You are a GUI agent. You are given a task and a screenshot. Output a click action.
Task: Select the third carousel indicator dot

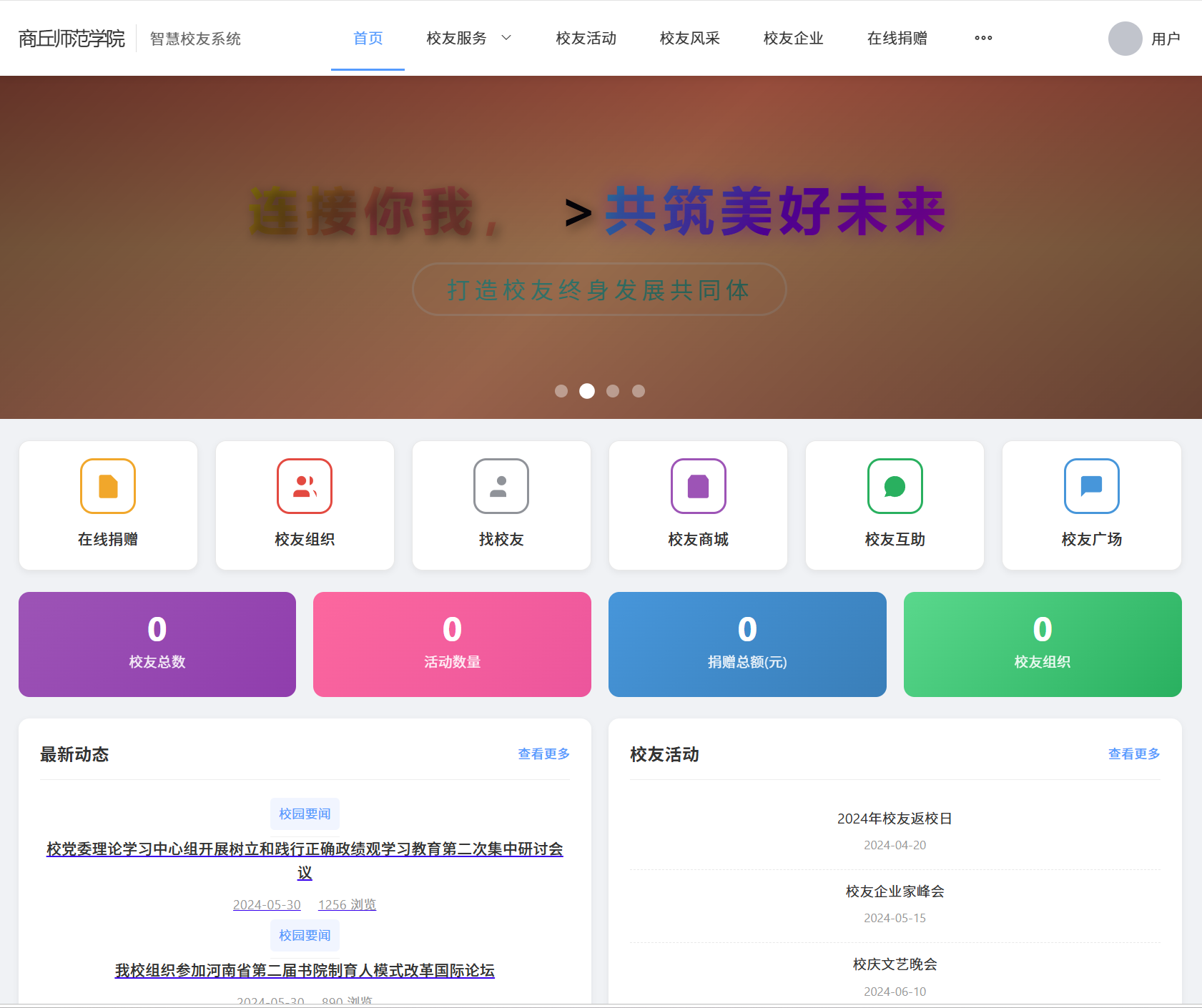(x=613, y=391)
